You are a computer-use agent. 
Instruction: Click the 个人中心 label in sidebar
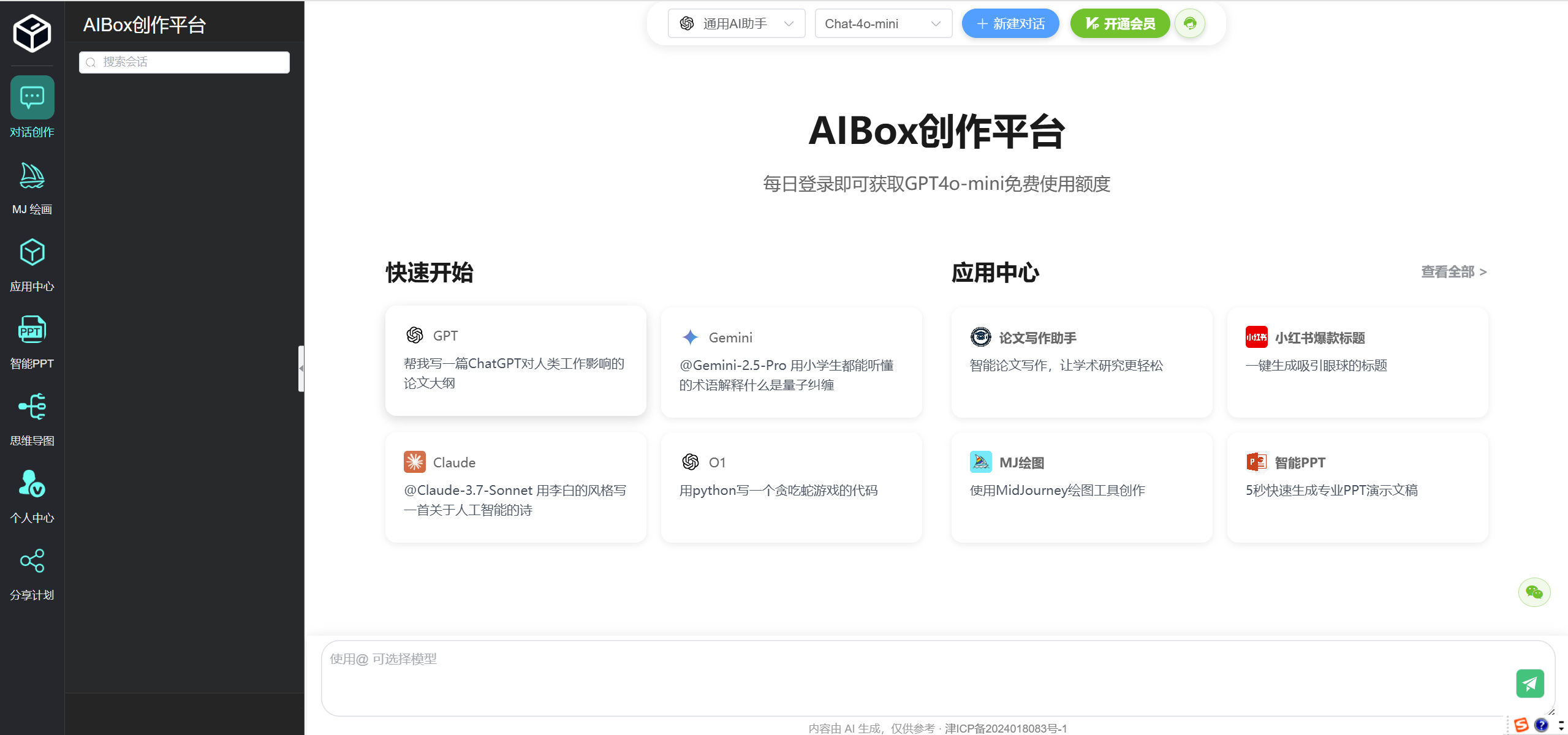point(32,518)
